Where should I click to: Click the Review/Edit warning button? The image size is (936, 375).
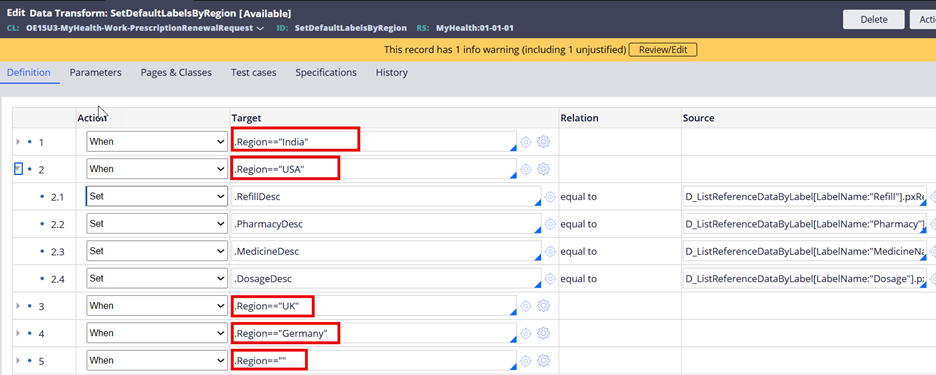[663, 50]
